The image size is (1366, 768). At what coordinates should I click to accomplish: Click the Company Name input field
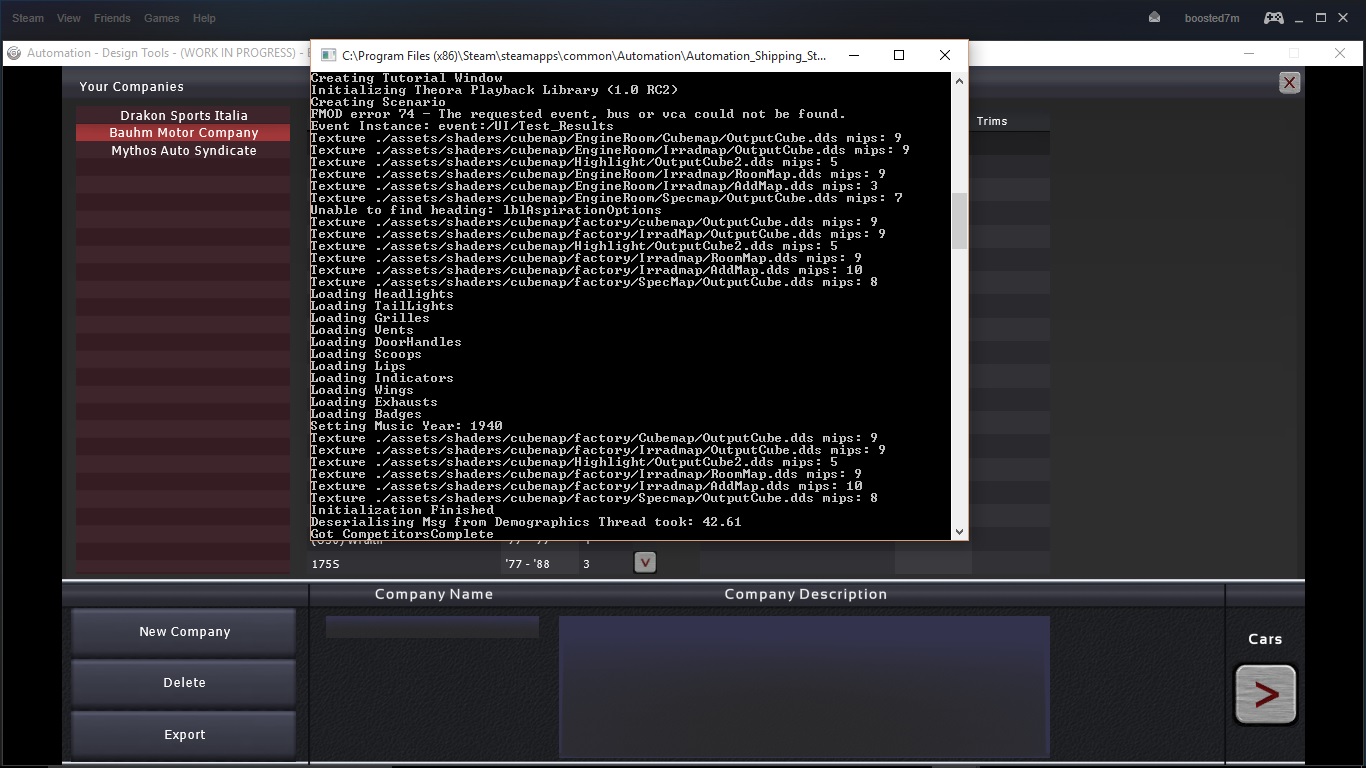(432, 627)
